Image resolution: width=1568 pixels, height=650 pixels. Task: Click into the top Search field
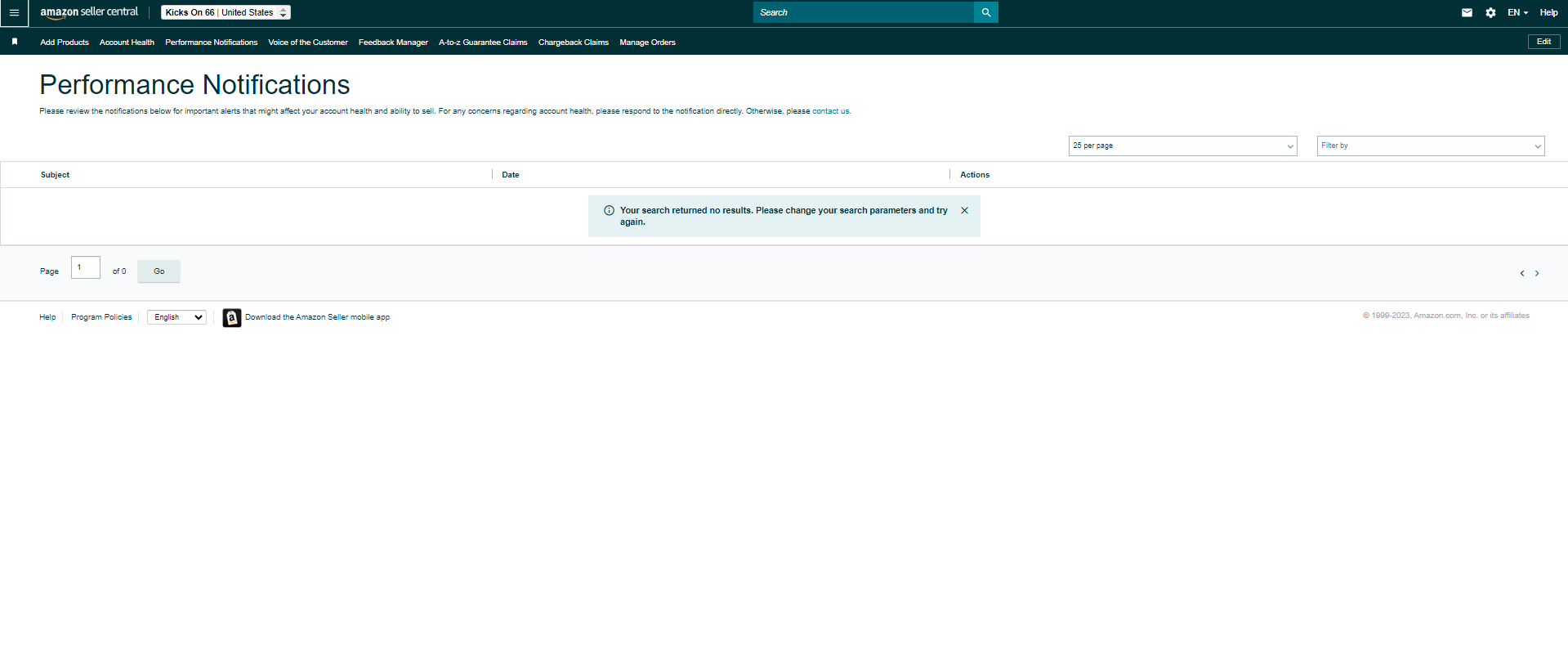coord(864,12)
